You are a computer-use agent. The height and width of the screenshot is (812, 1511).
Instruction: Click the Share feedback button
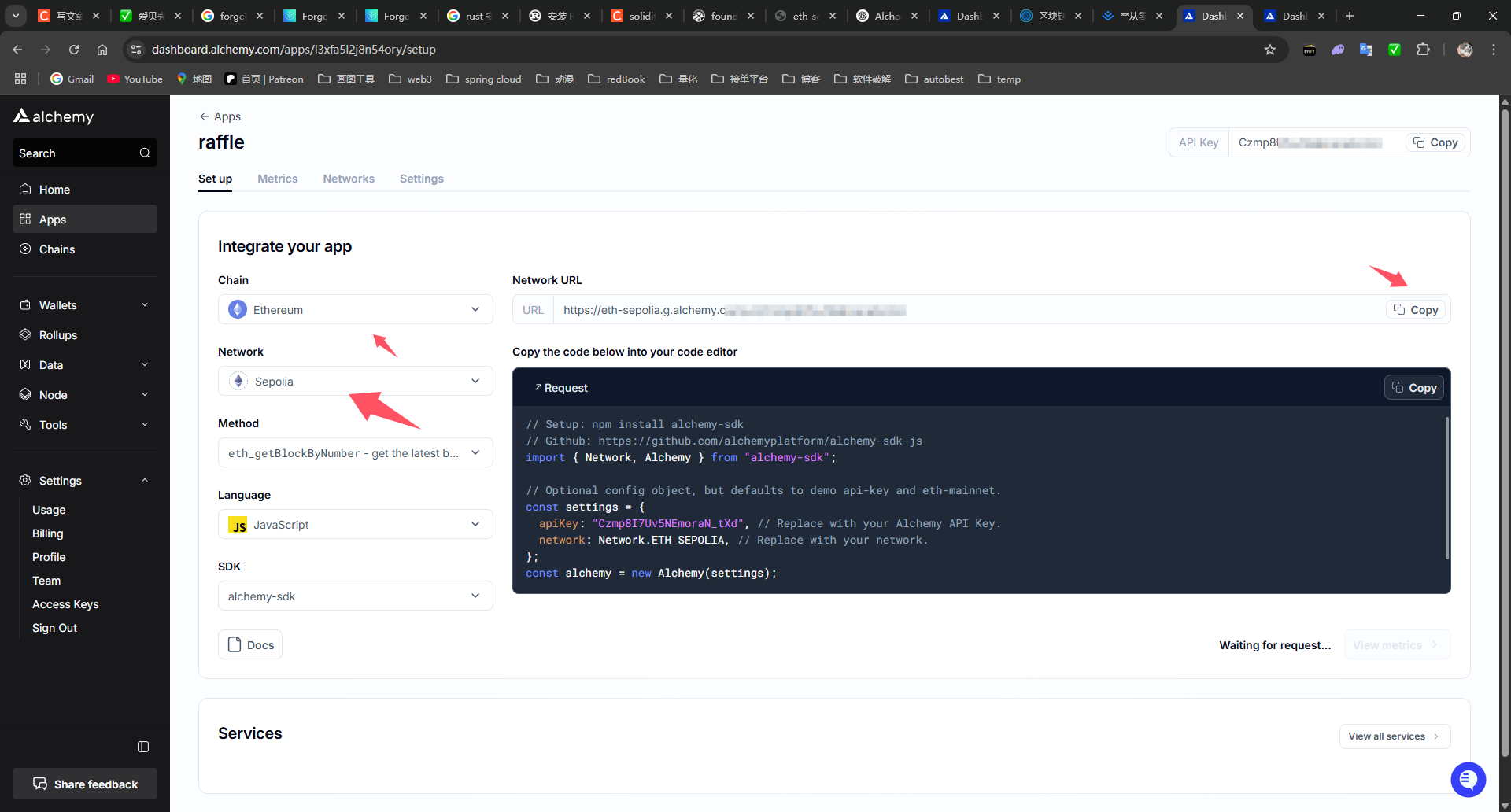tap(85, 784)
